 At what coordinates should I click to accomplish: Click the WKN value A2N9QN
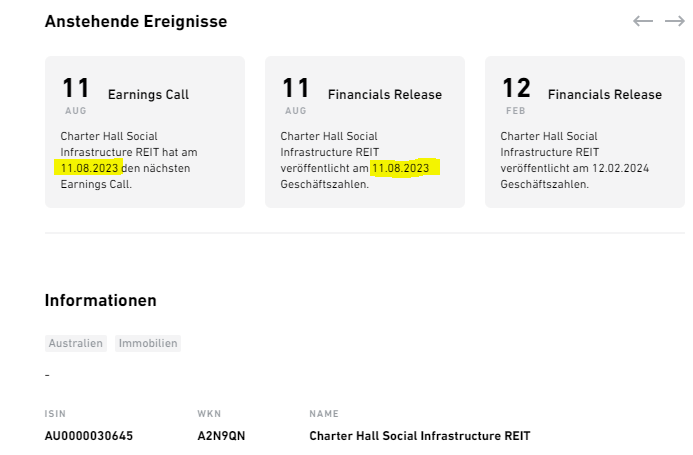click(221, 436)
